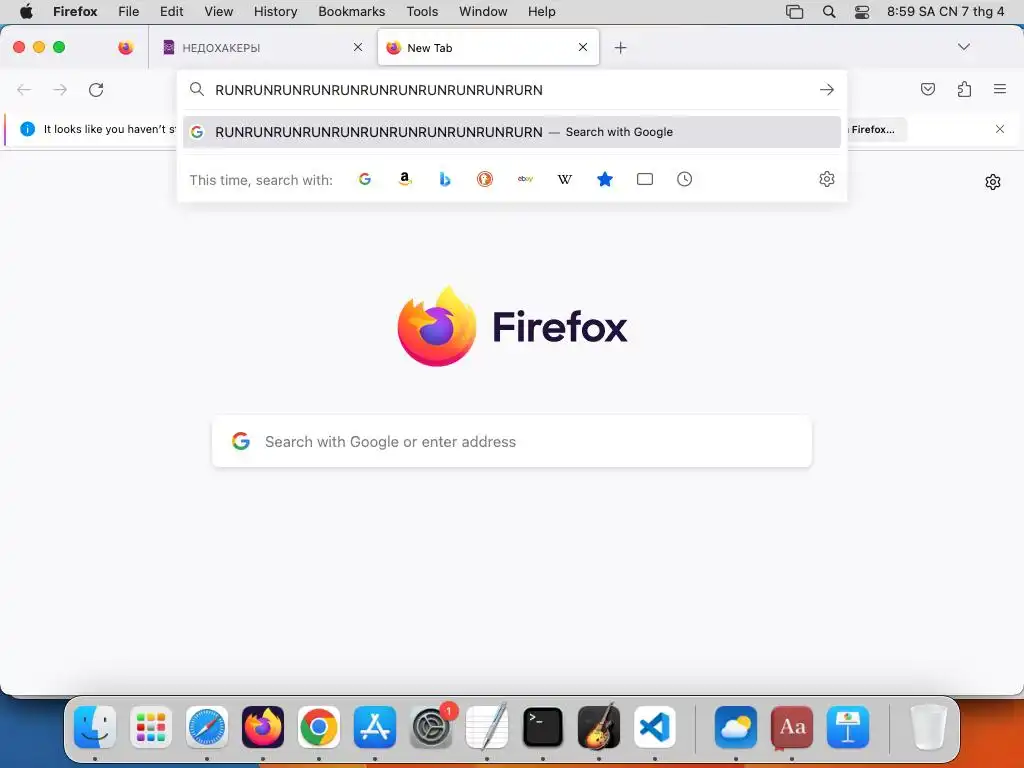
Task: Close the НЕДОХАКЕРЫ tab
Action: click(358, 47)
